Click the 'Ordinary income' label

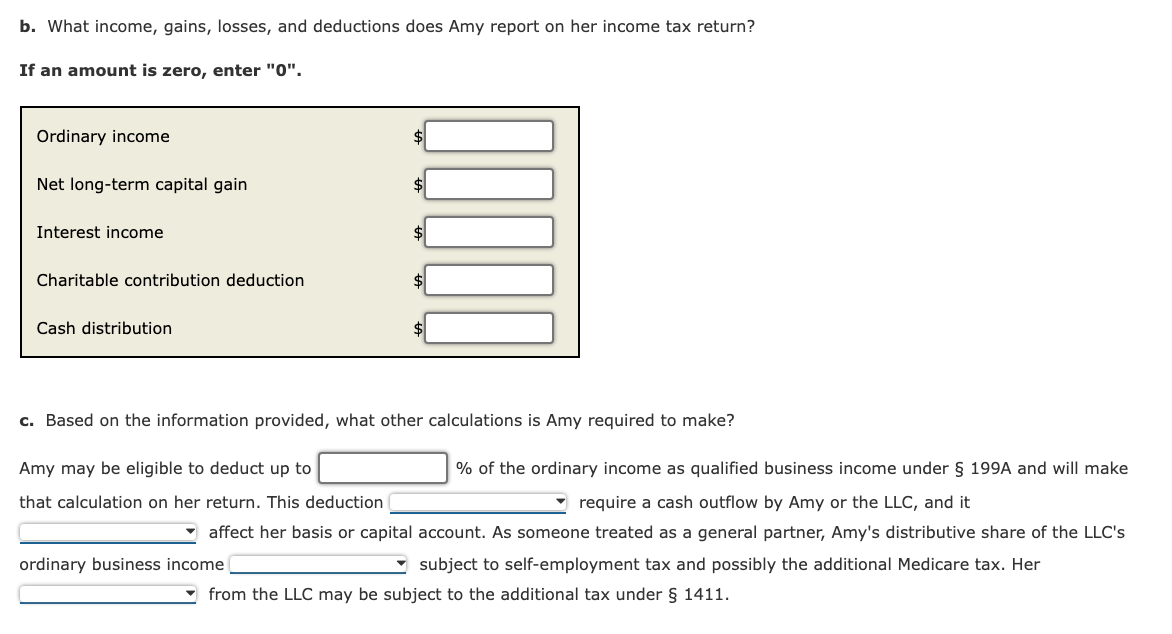pyautogui.click(x=103, y=136)
